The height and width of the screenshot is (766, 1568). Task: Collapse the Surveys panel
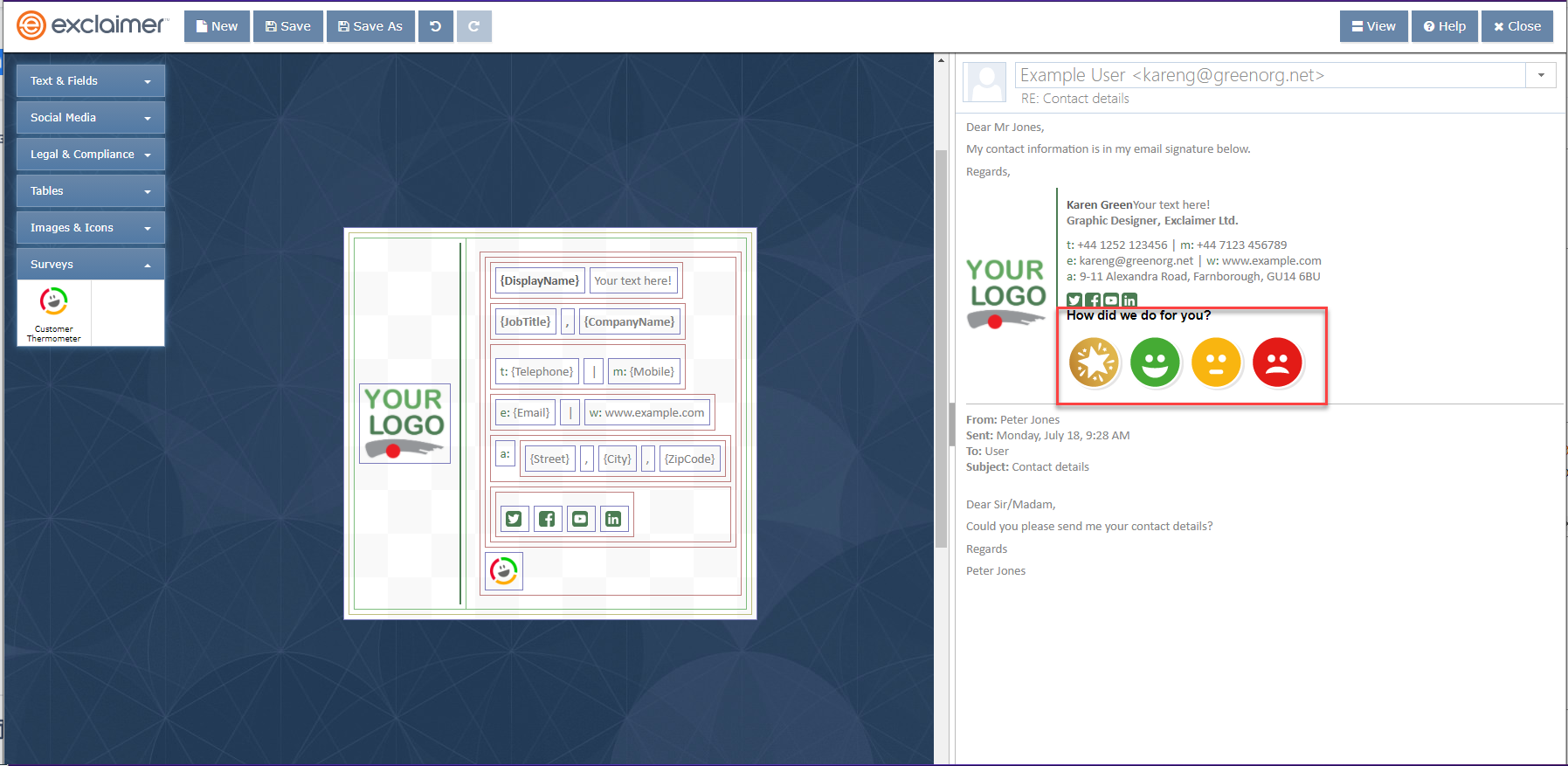pyautogui.click(x=90, y=264)
